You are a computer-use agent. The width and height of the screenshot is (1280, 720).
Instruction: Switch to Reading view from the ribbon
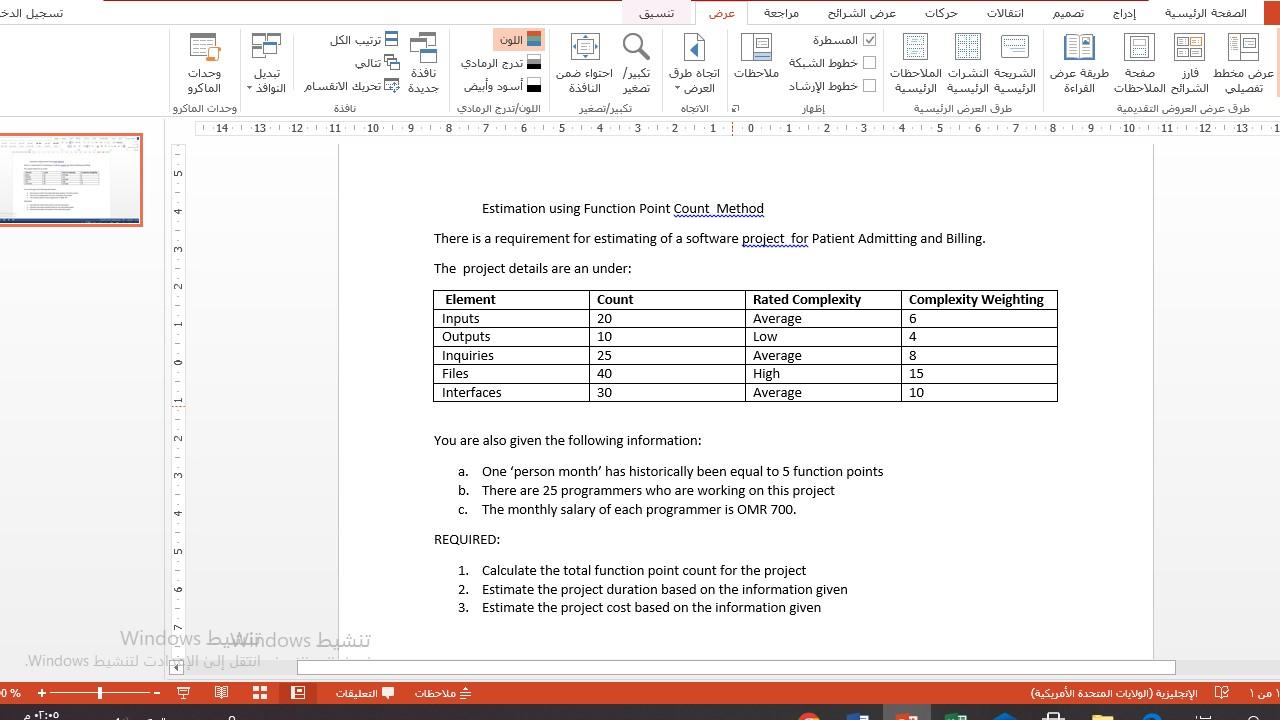pos(1079,60)
